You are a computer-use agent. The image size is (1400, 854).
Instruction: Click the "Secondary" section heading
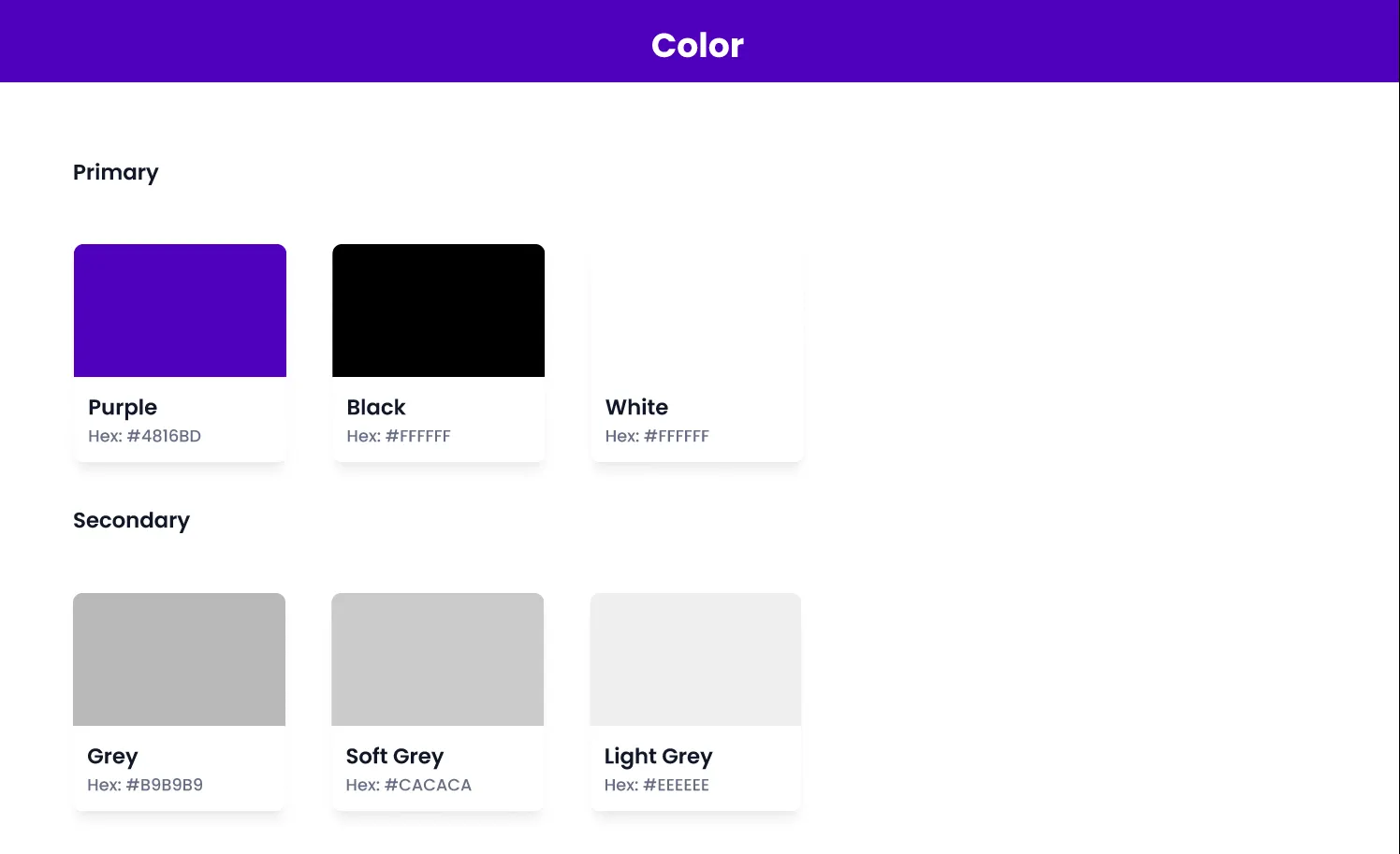click(x=131, y=520)
